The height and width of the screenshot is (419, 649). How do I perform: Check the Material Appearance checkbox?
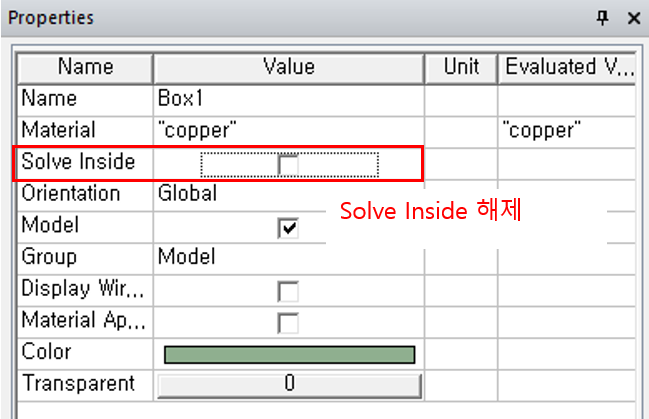288,323
